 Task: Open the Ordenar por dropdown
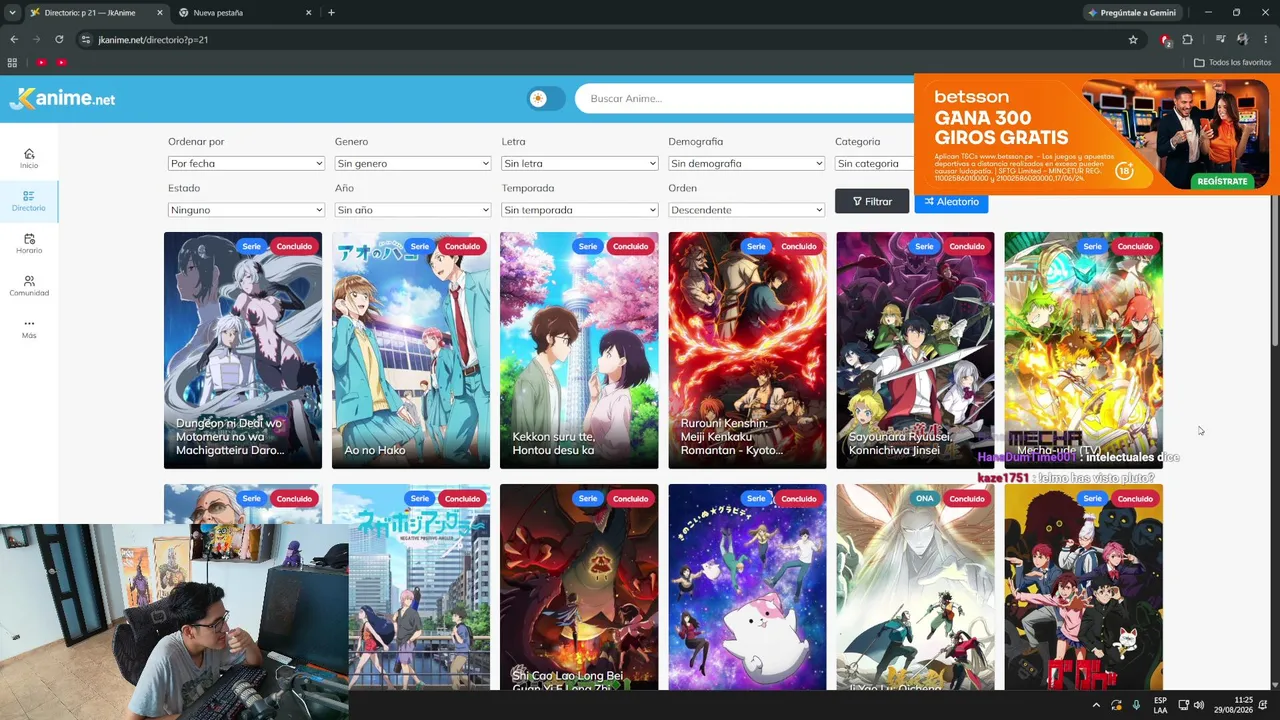click(x=246, y=163)
